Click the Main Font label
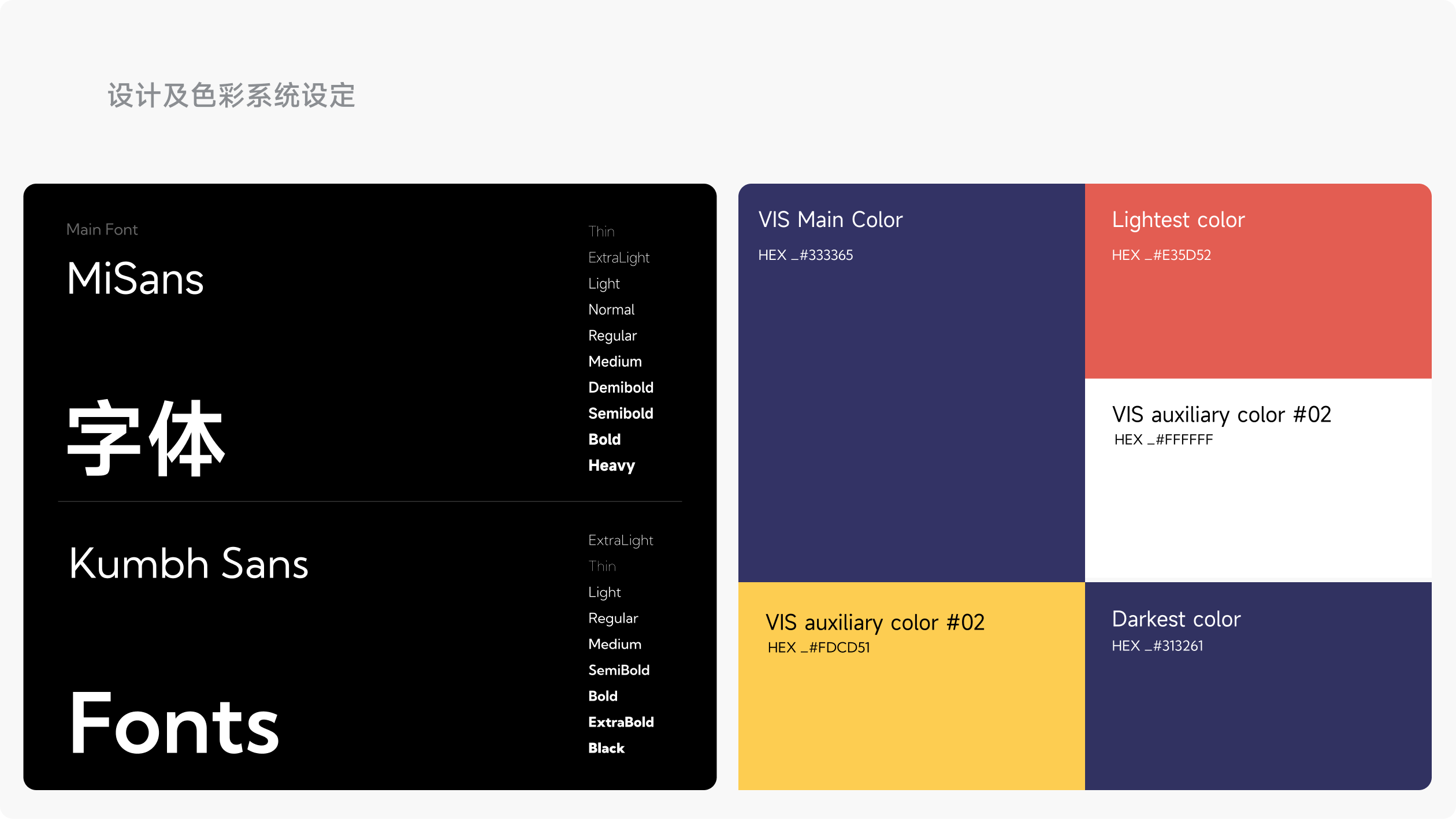 [x=102, y=230]
